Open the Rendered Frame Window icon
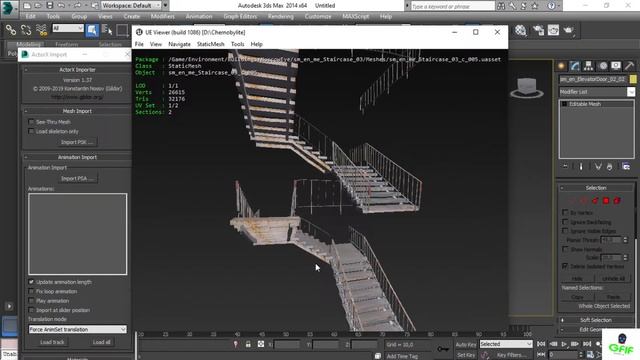Viewport: 640px width, 360px height. pyautogui.click(x=553, y=30)
